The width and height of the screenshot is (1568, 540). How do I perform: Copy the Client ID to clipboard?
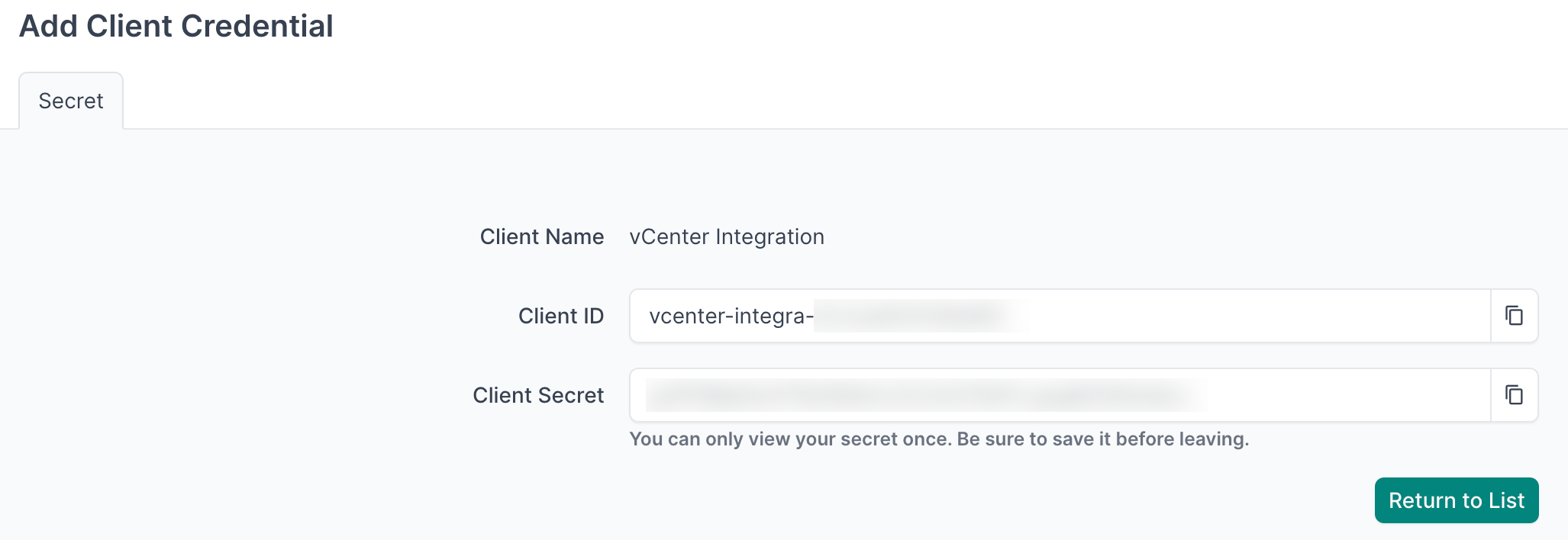pos(1514,316)
